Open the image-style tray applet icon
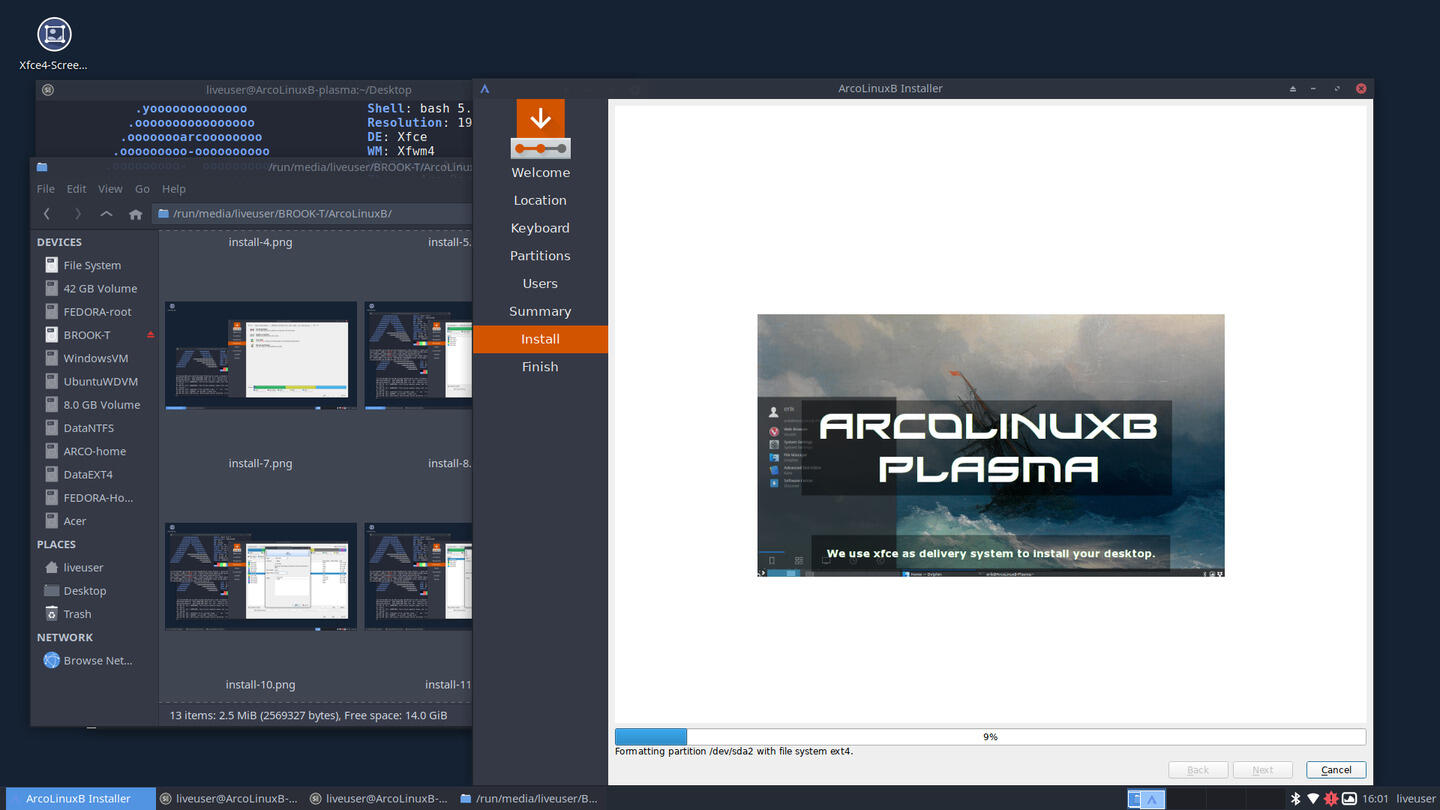This screenshot has height=810, width=1440. (x=1349, y=799)
